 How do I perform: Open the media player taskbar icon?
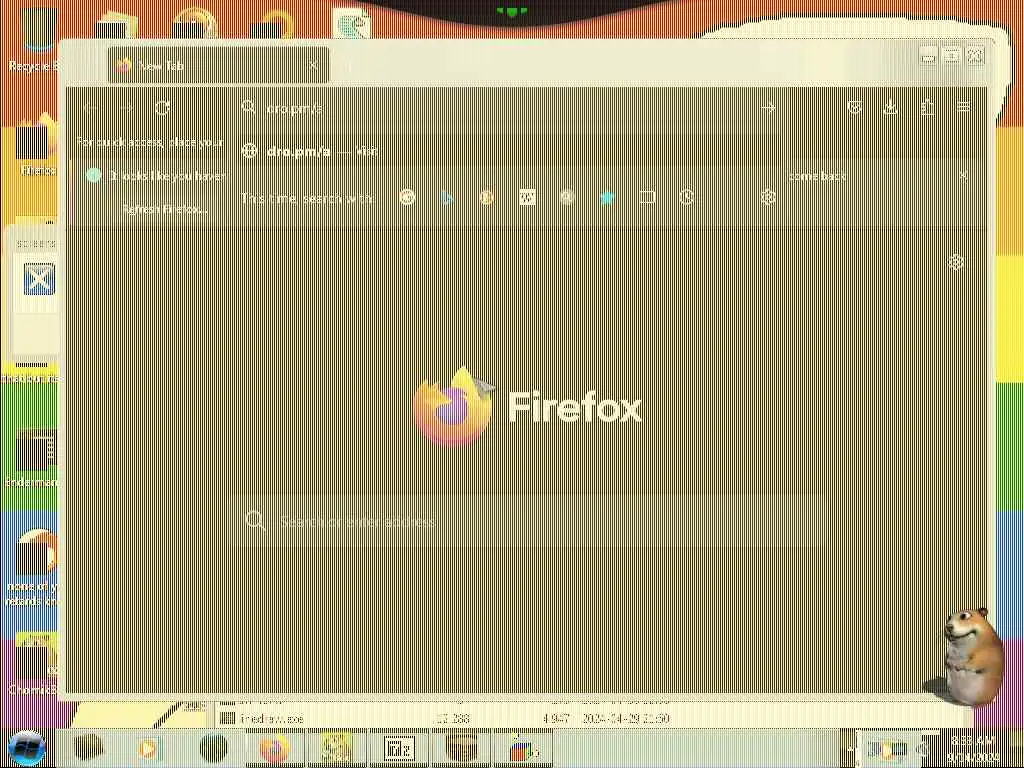point(148,748)
